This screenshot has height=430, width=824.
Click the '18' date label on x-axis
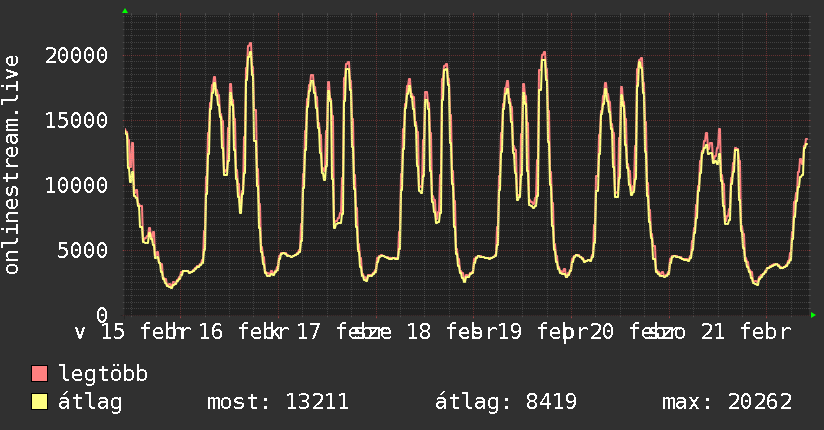coord(419,331)
